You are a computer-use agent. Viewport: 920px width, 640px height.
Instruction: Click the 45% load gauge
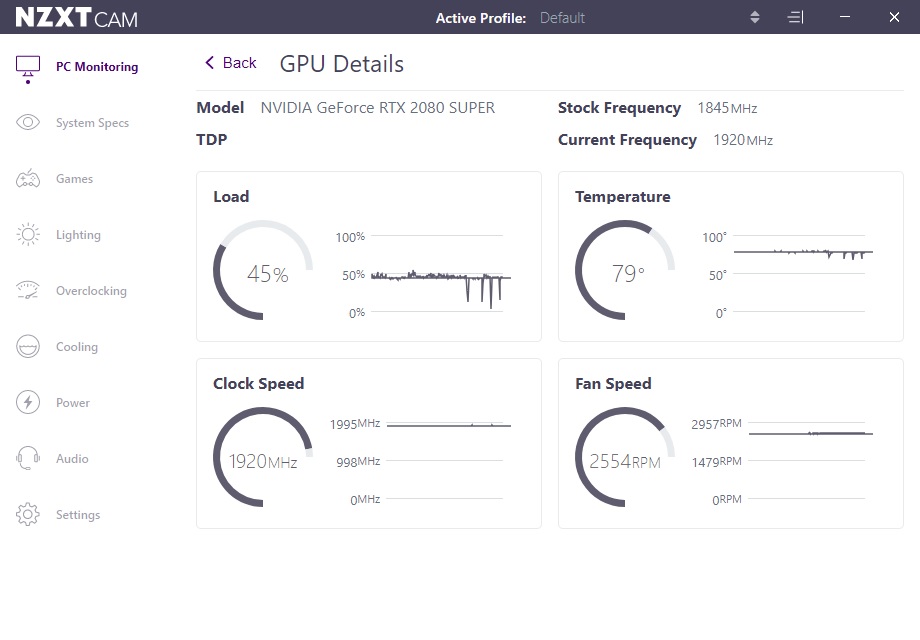[x=263, y=270]
